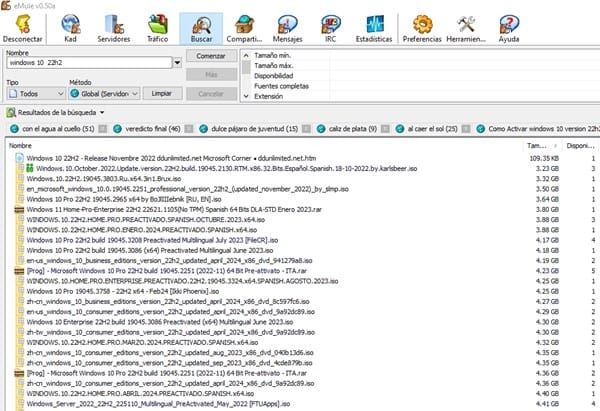
Task: Click the Cancelar button
Action: (211, 93)
